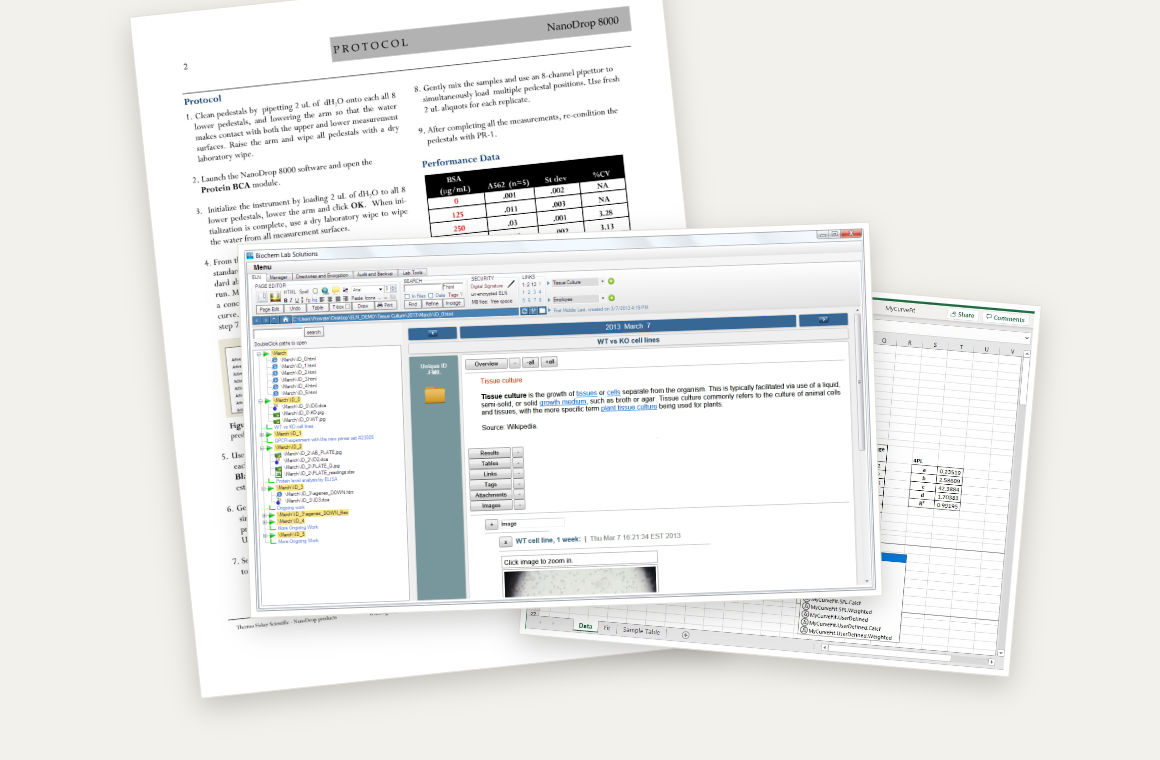The height and width of the screenshot is (760, 1160).
Task: Go up one level in path bar
Action: pos(274,319)
